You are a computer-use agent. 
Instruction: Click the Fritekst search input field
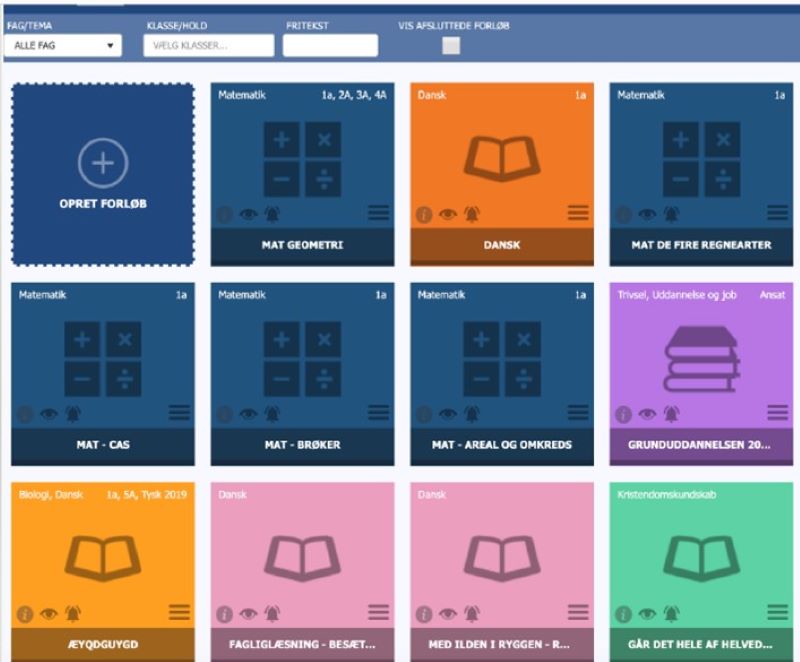coord(330,46)
